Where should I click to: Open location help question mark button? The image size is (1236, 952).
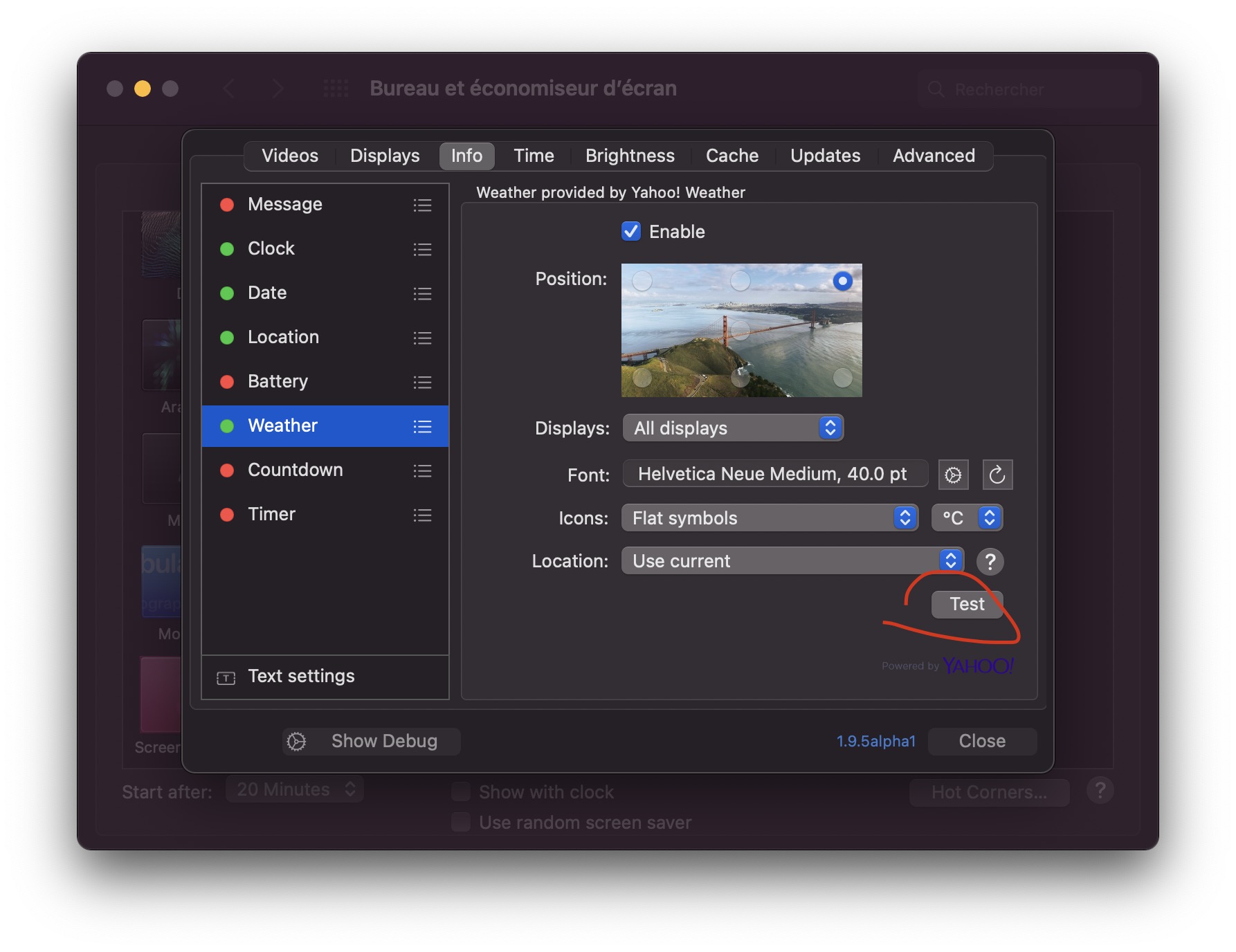point(990,561)
